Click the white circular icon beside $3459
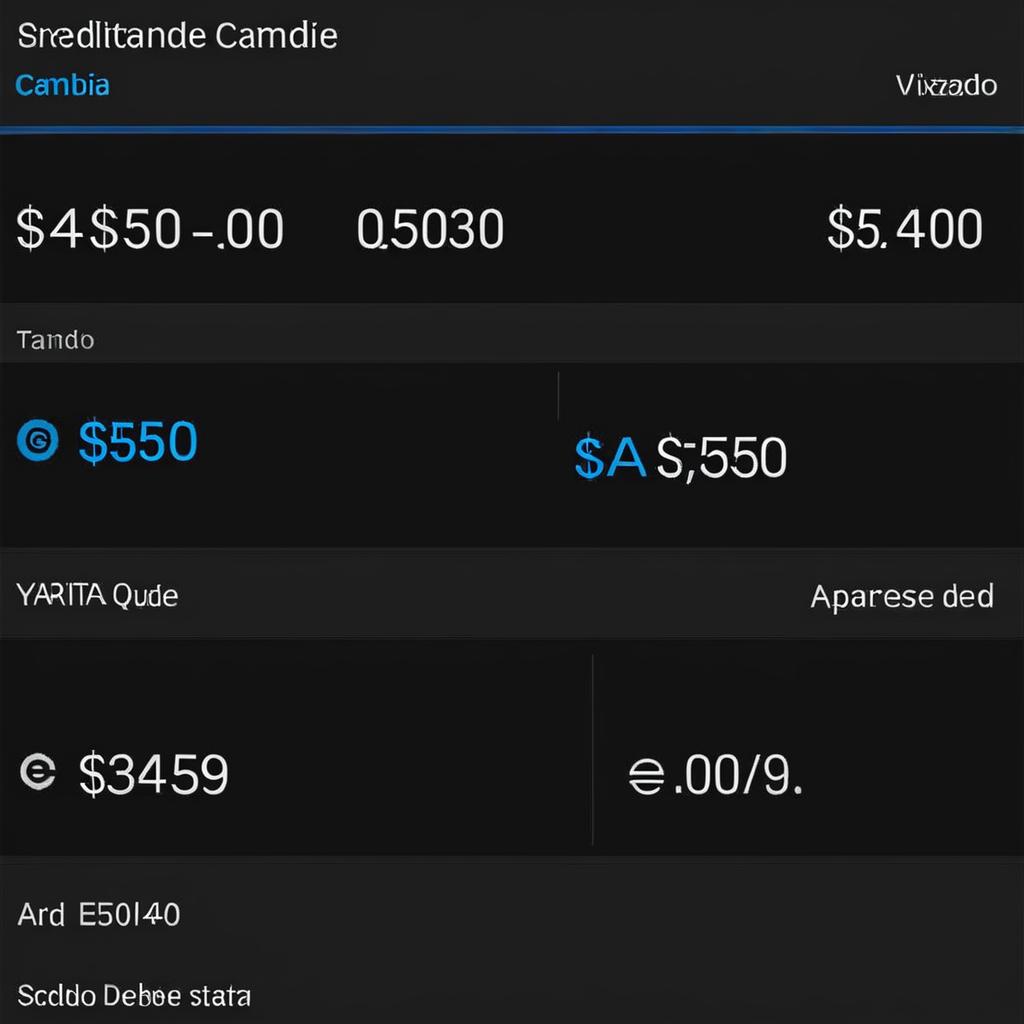 (x=38, y=771)
